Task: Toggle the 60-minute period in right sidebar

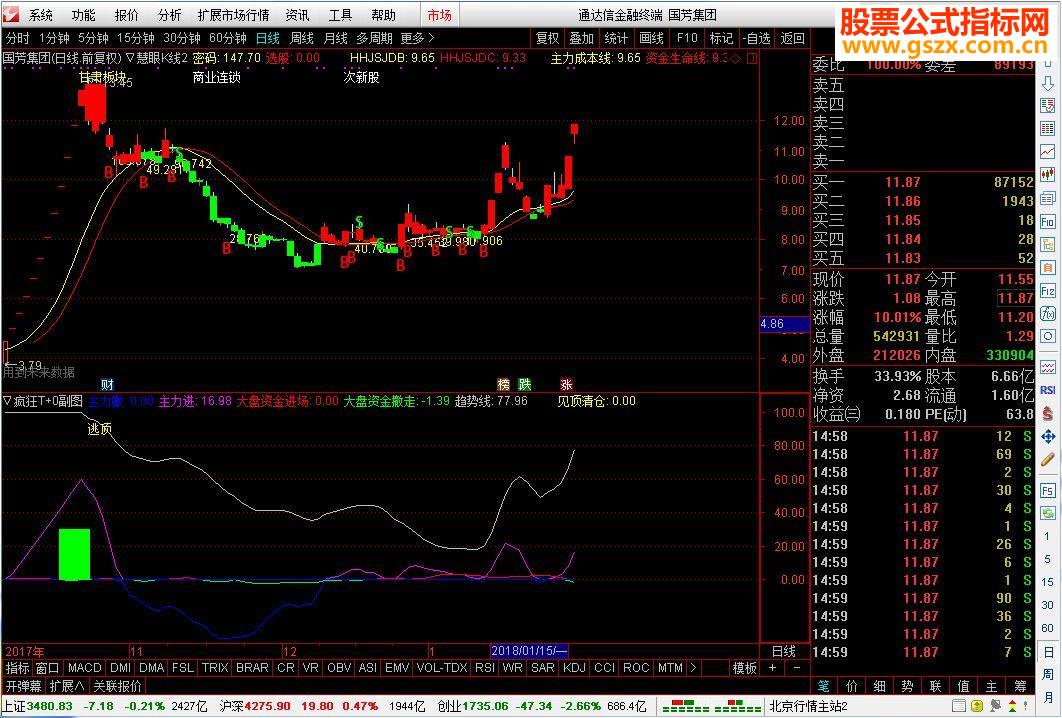Action: tap(1048, 629)
